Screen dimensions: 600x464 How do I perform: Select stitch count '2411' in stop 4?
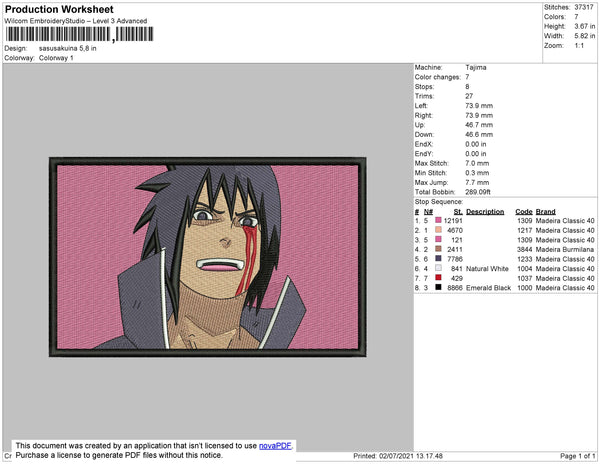point(455,249)
